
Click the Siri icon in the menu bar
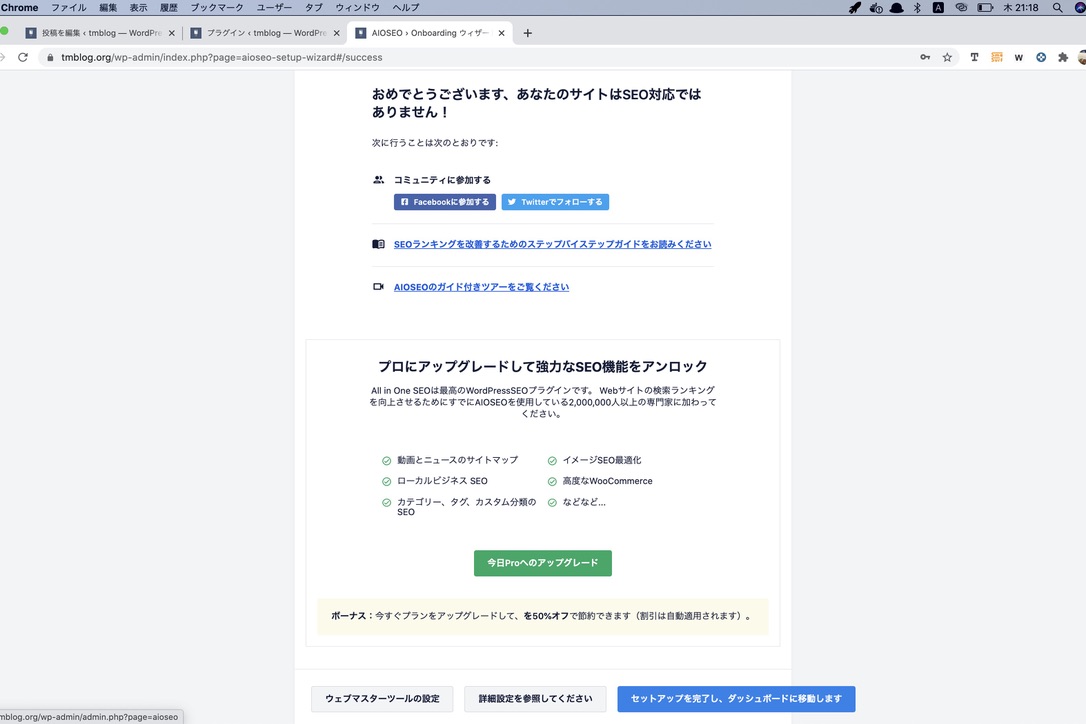coord(1080,8)
